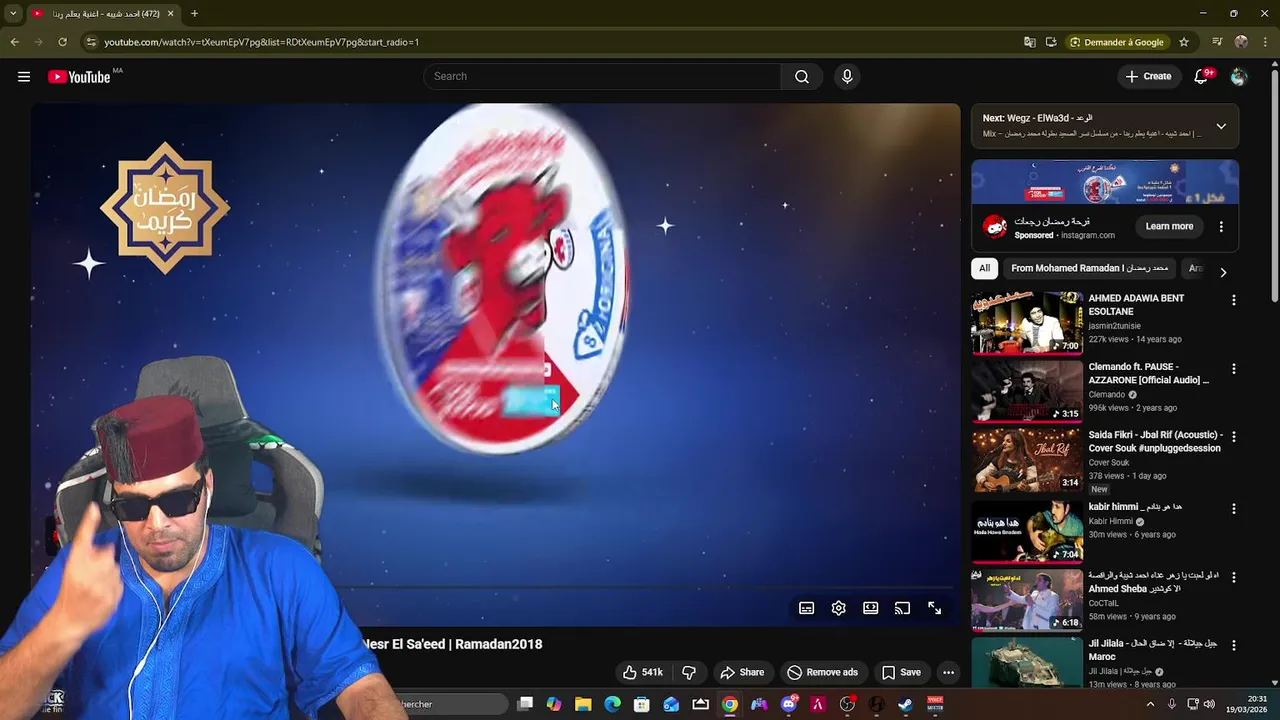Open volume control in system tray
Image resolution: width=1280 pixels, height=720 pixels.
coord(1208,704)
